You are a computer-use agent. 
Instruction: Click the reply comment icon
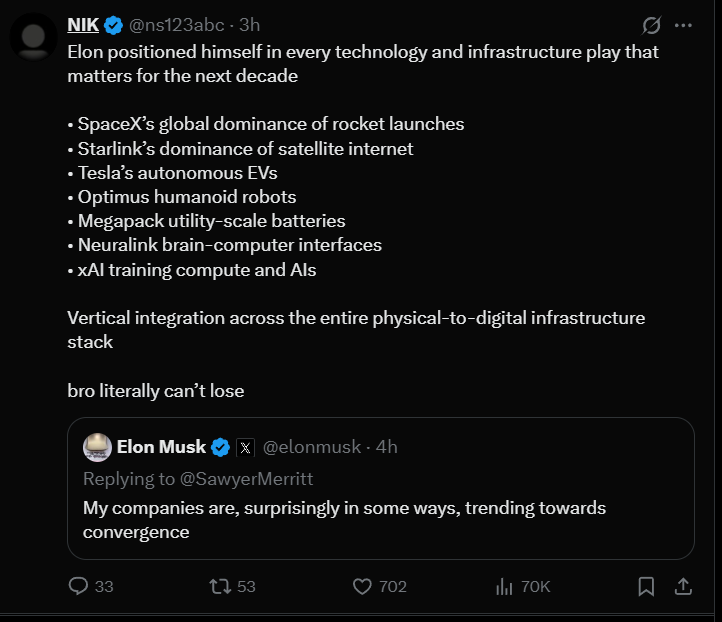79,586
